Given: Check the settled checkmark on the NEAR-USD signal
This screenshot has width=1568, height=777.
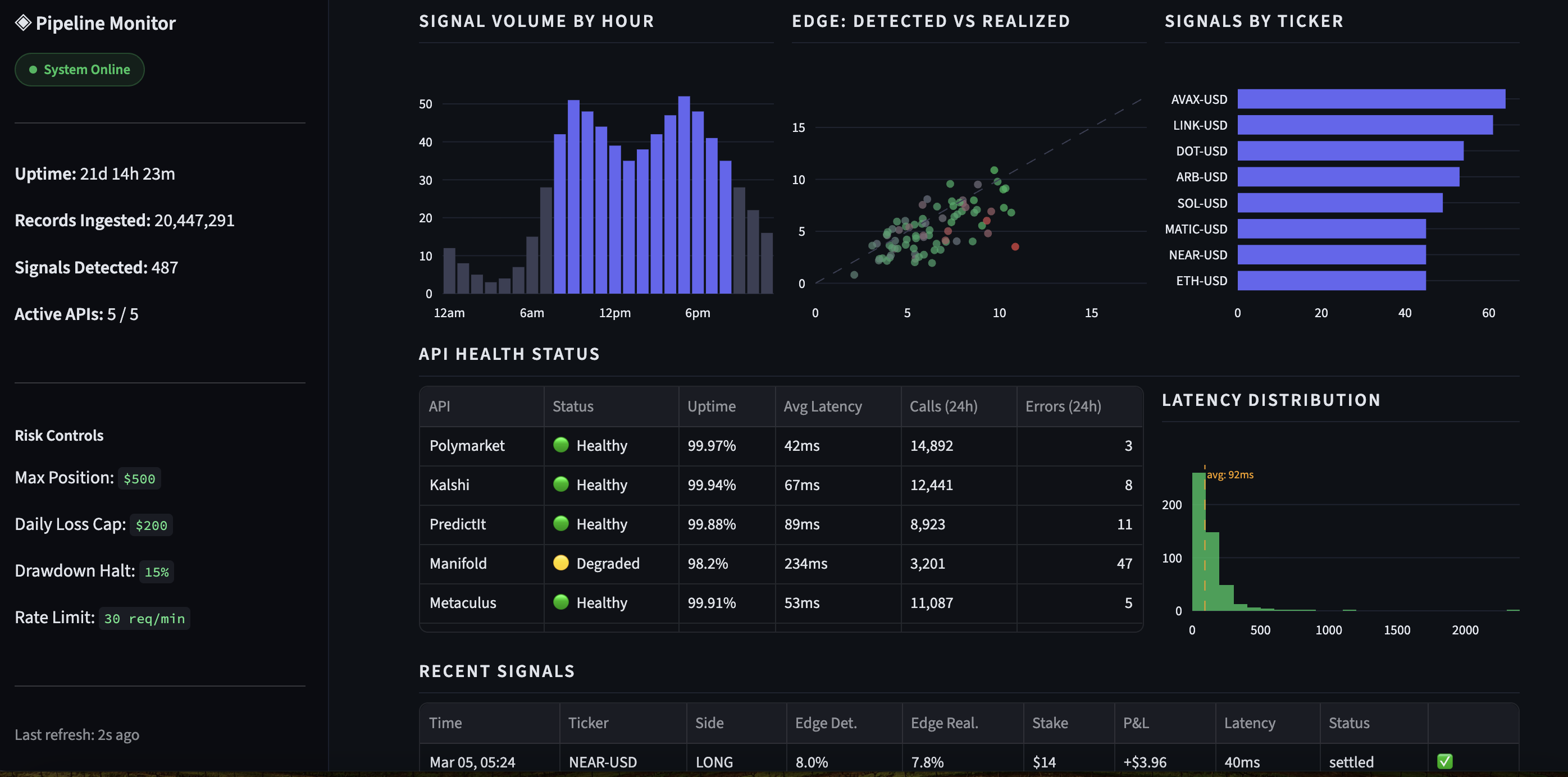Looking at the screenshot, I should [x=1446, y=761].
